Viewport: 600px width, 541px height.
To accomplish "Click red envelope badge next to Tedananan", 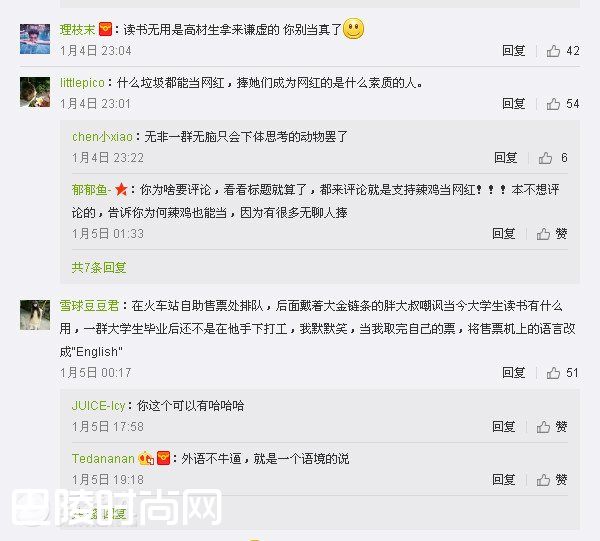I will tap(163, 458).
